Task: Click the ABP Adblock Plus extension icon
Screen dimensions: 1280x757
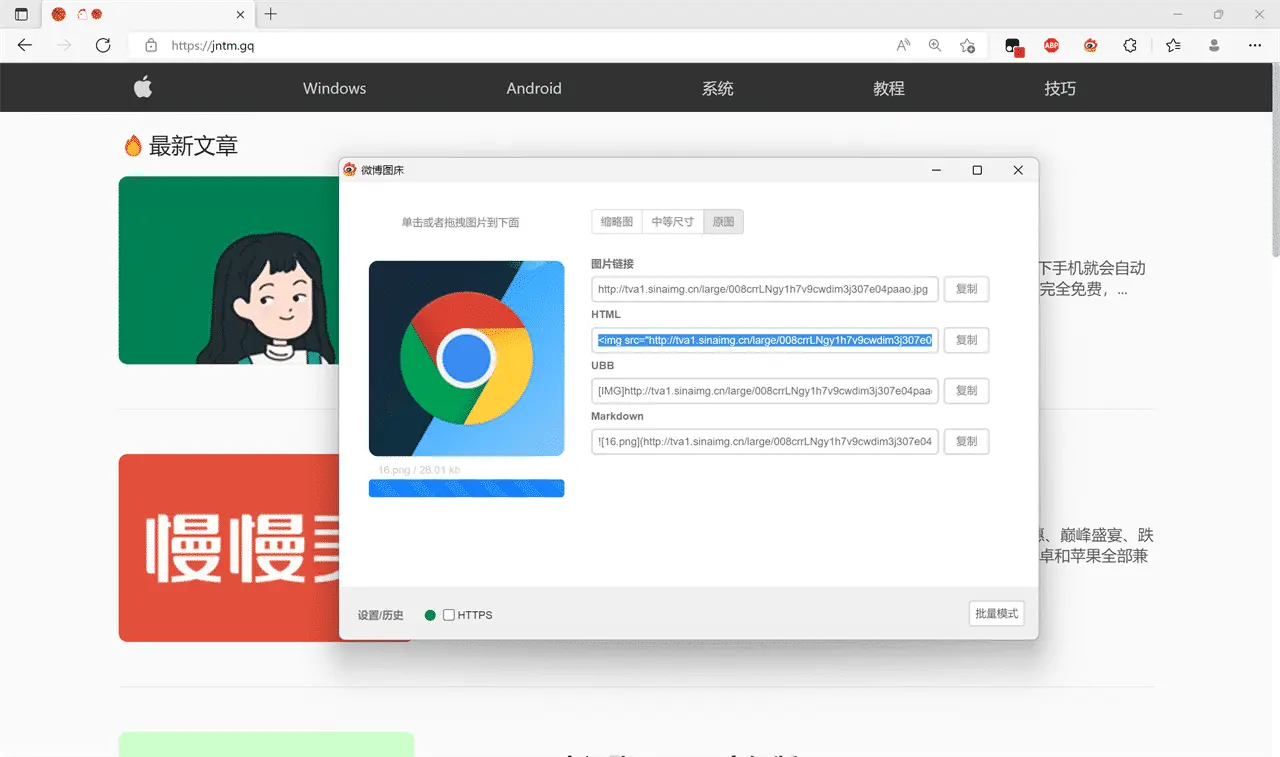Action: pyautogui.click(x=1051, y=45)
